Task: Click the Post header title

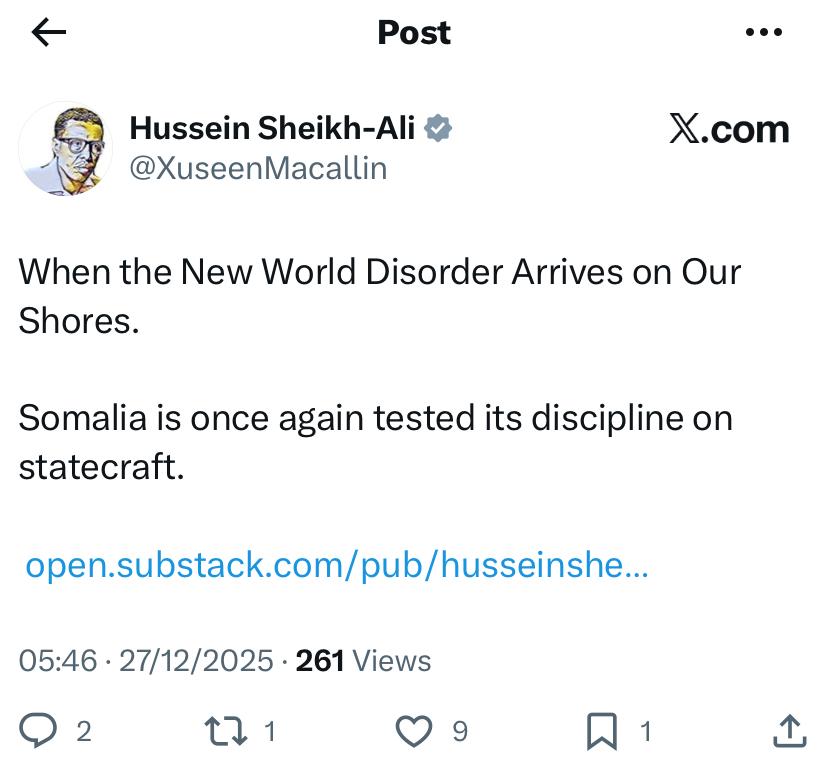Action: click(x=414, y=33)
